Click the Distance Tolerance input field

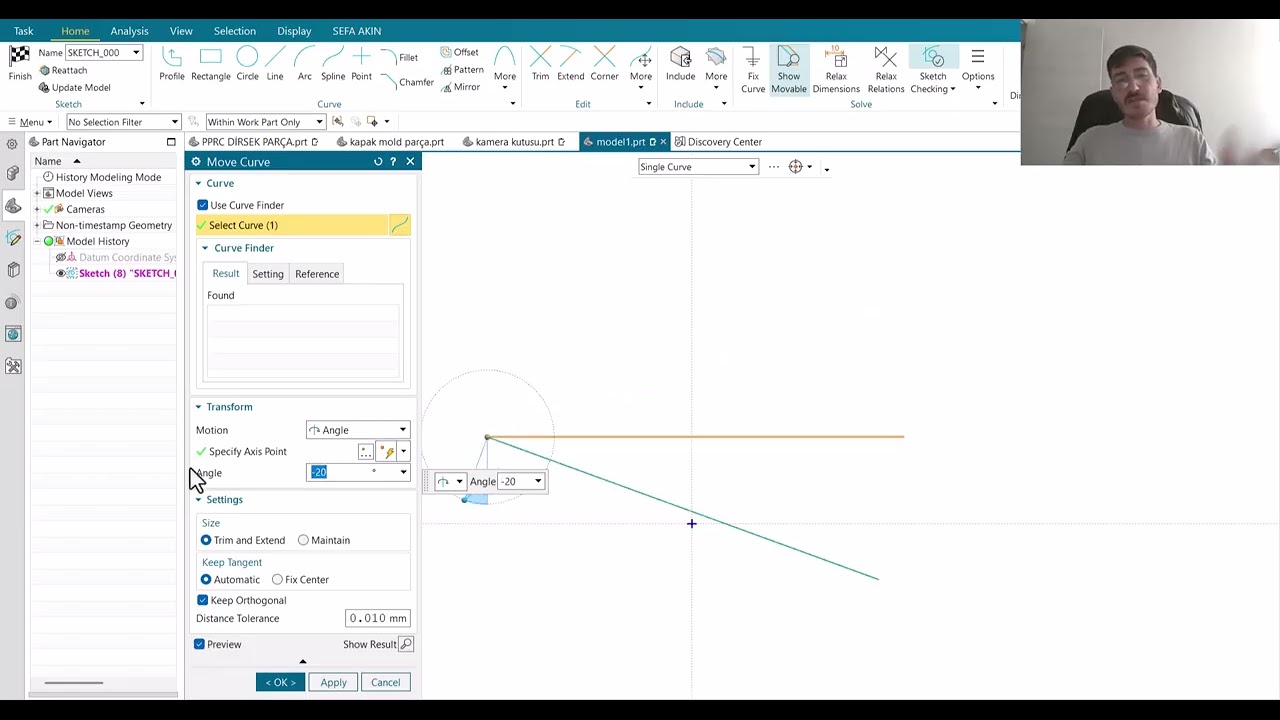tap(377, 618)
